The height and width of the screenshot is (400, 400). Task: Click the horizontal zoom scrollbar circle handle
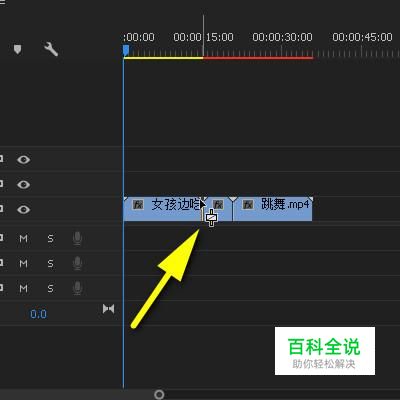coord(159,395)
